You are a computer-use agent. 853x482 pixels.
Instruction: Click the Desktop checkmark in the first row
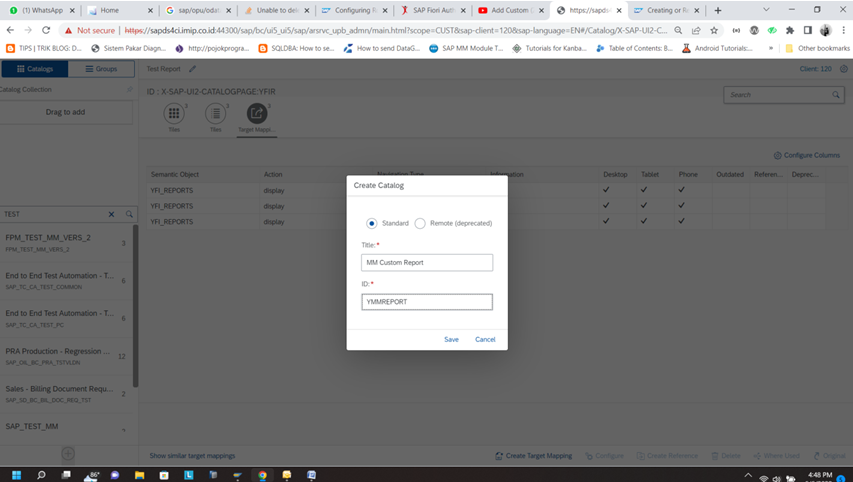(606, 190)
